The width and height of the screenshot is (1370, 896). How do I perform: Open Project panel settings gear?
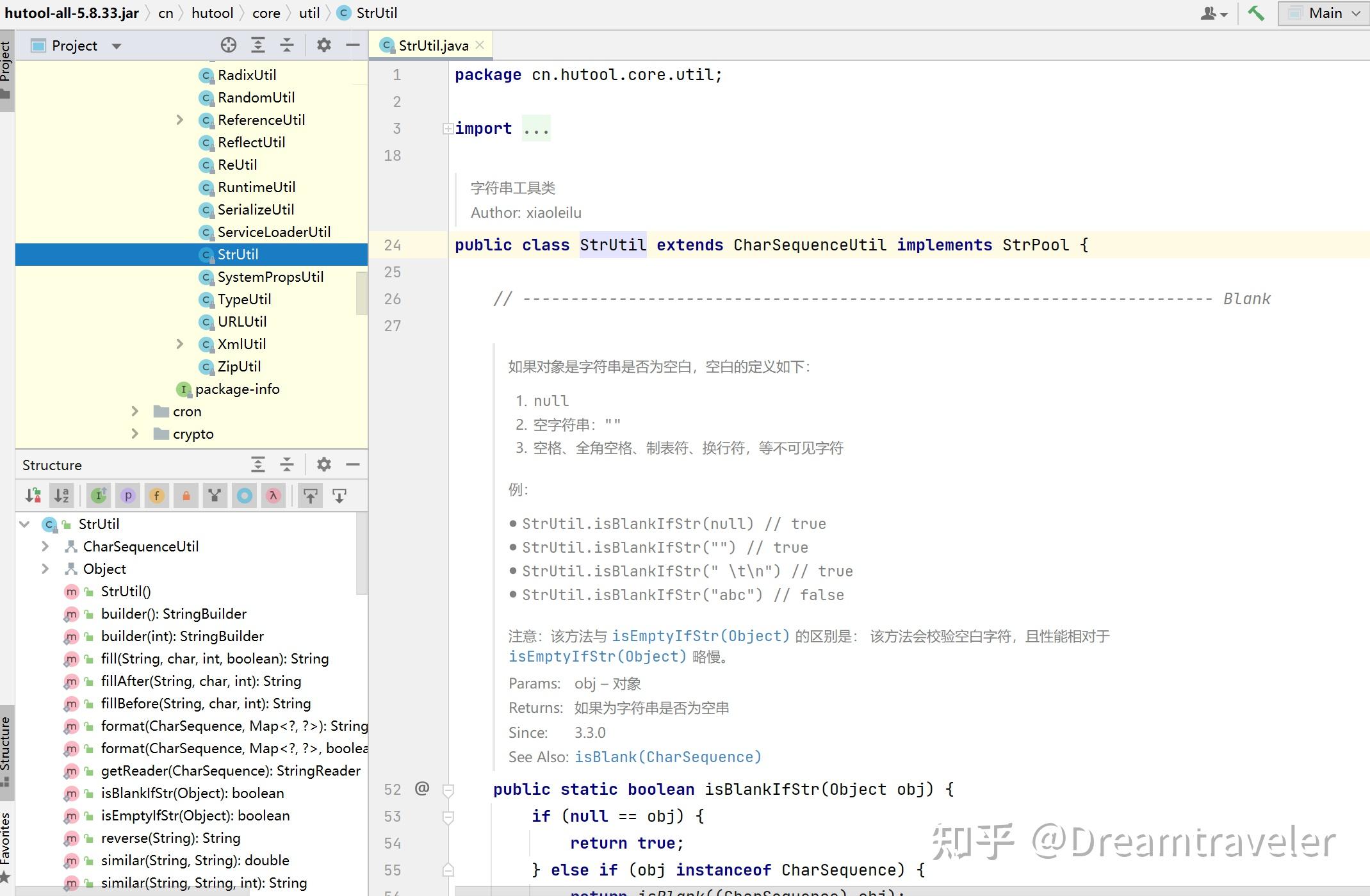(x=324, y=45)
